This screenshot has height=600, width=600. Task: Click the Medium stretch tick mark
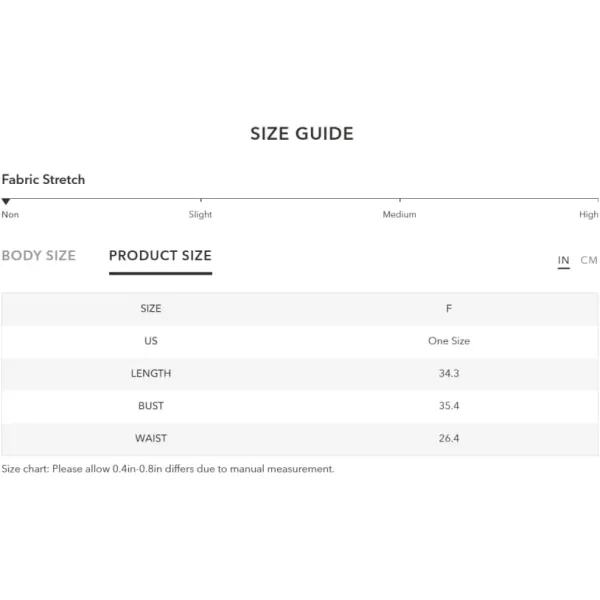pyautogui.click(x=400, y=200)
